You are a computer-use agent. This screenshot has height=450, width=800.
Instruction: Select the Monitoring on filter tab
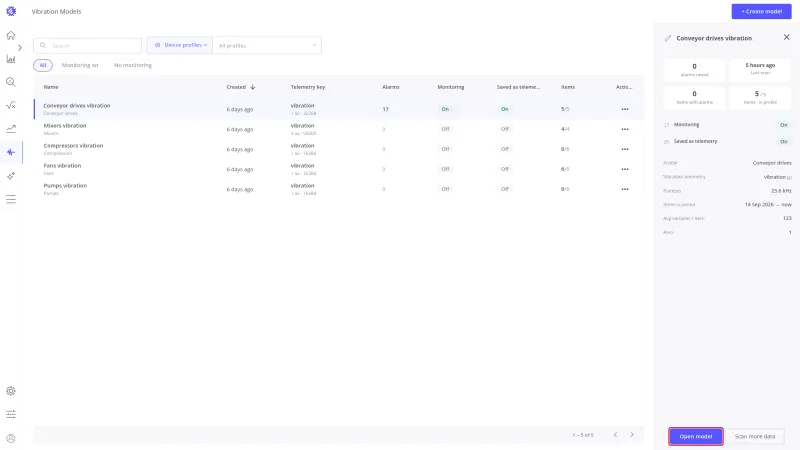tap(80, 65)
